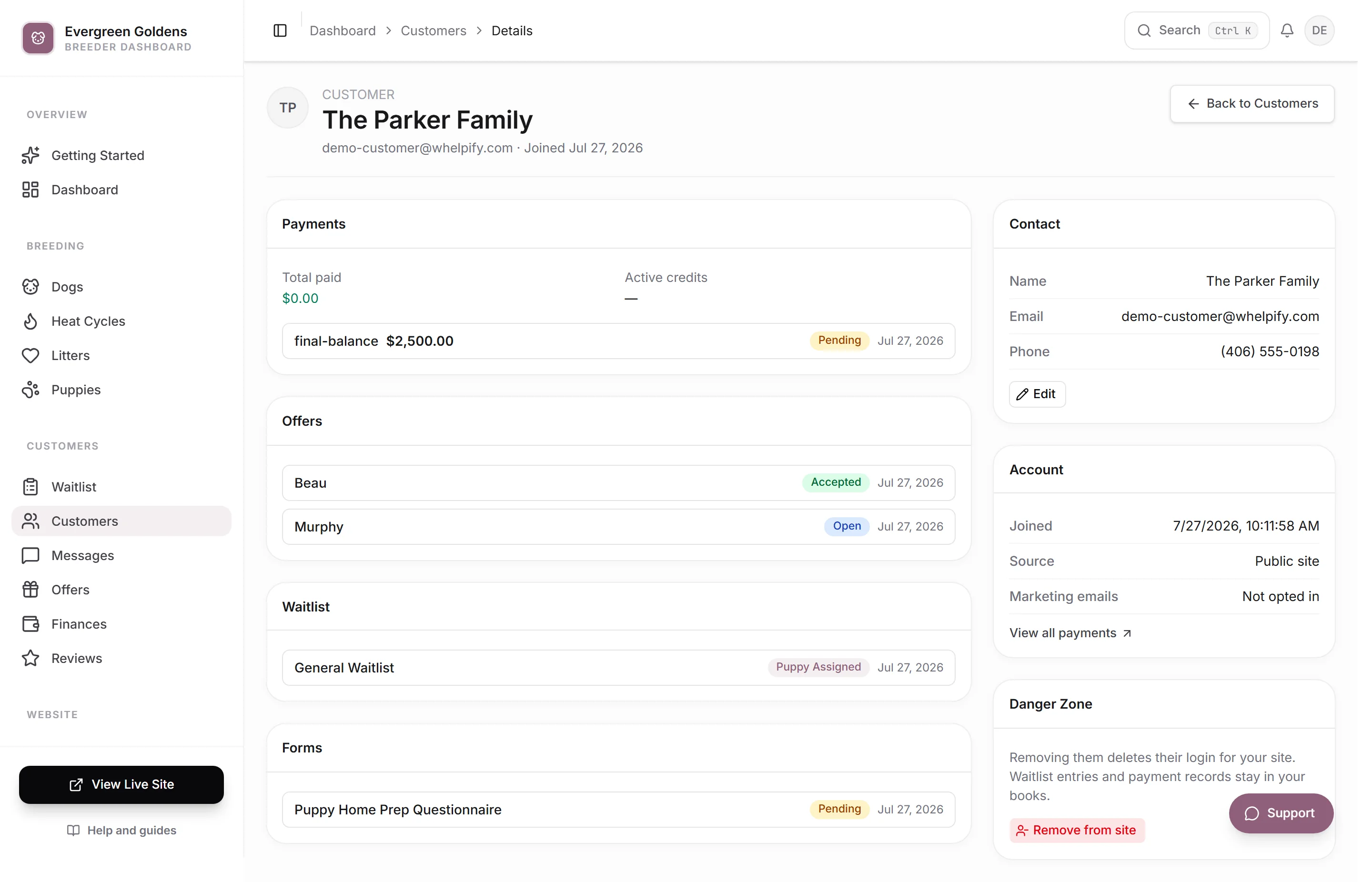The height and width of the screenshot is (882, 1372).
Task: Go to Dashboard in the sidebar
Action: [x=121, y=190]
